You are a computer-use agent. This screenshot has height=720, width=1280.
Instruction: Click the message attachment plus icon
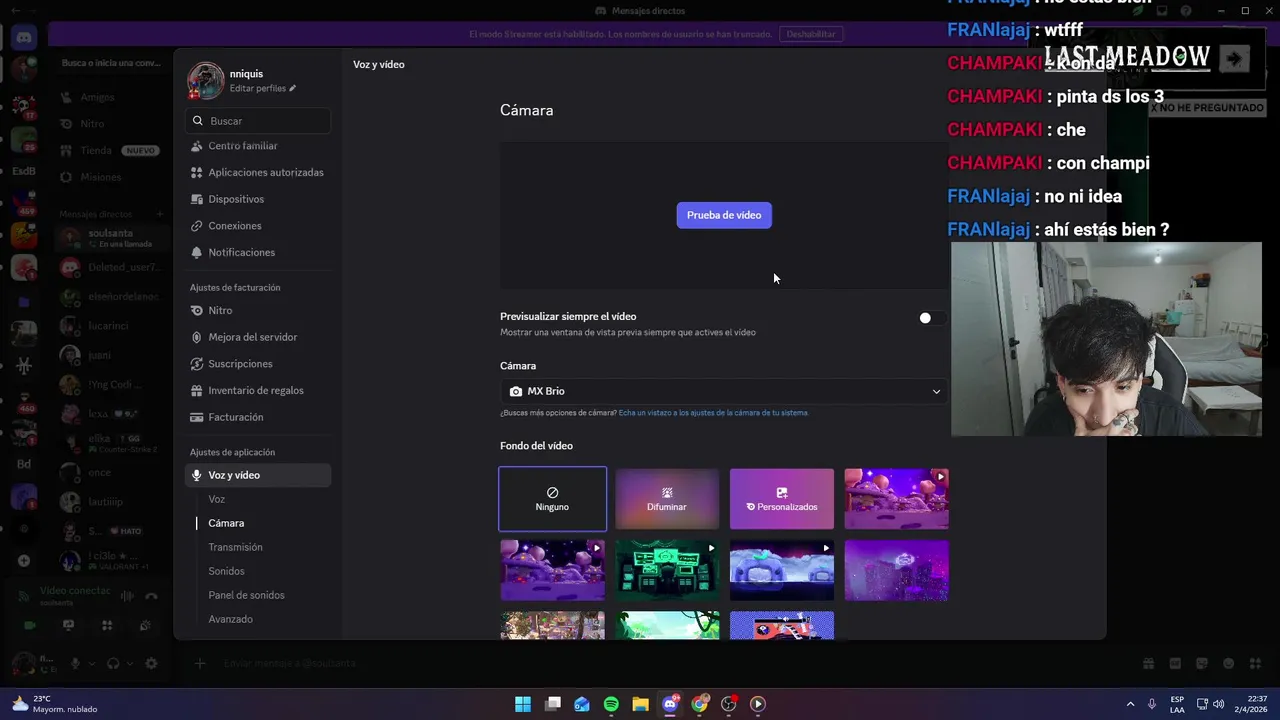200,663
